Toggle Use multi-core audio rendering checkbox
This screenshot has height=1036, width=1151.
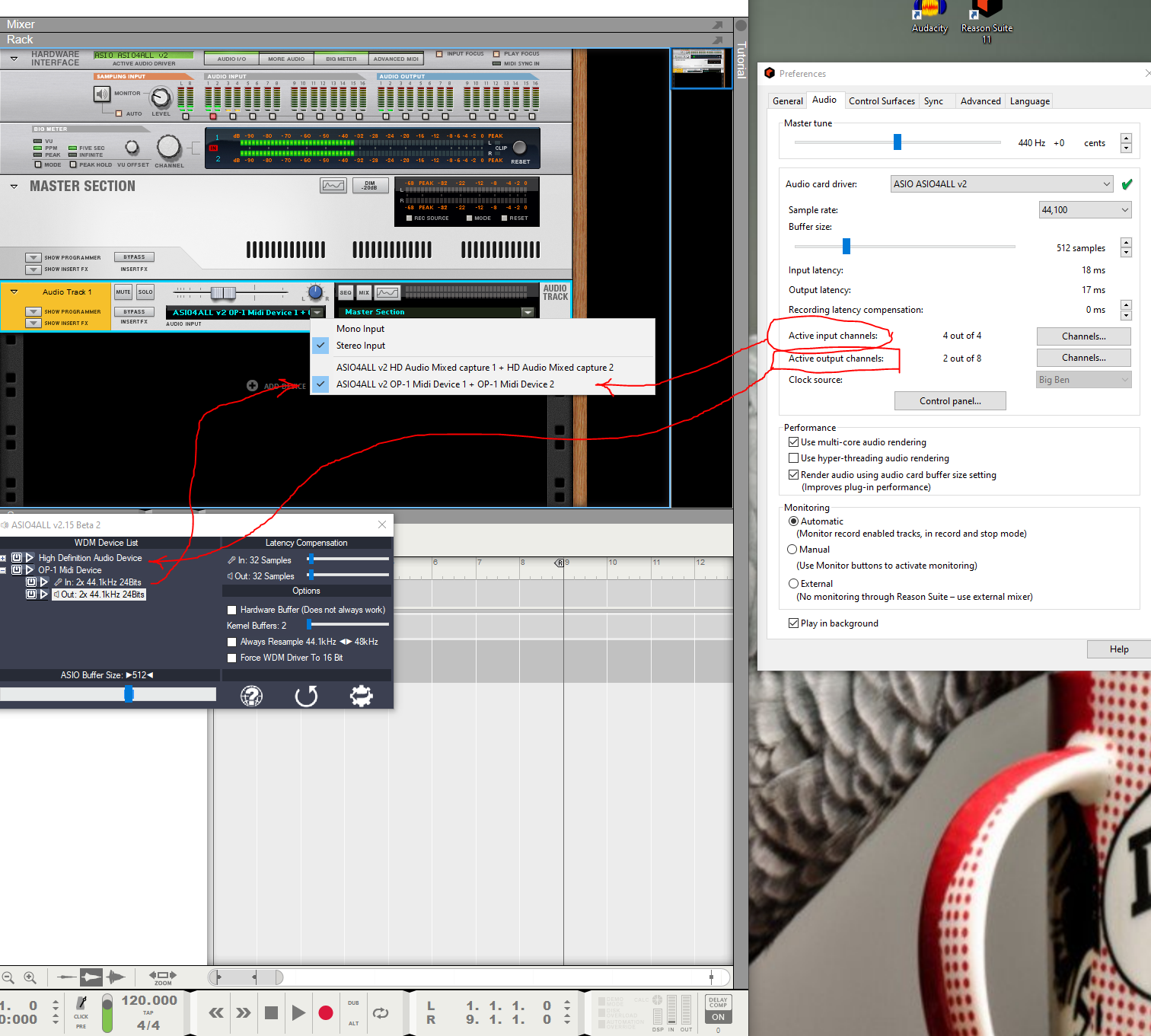coord(794,442)
